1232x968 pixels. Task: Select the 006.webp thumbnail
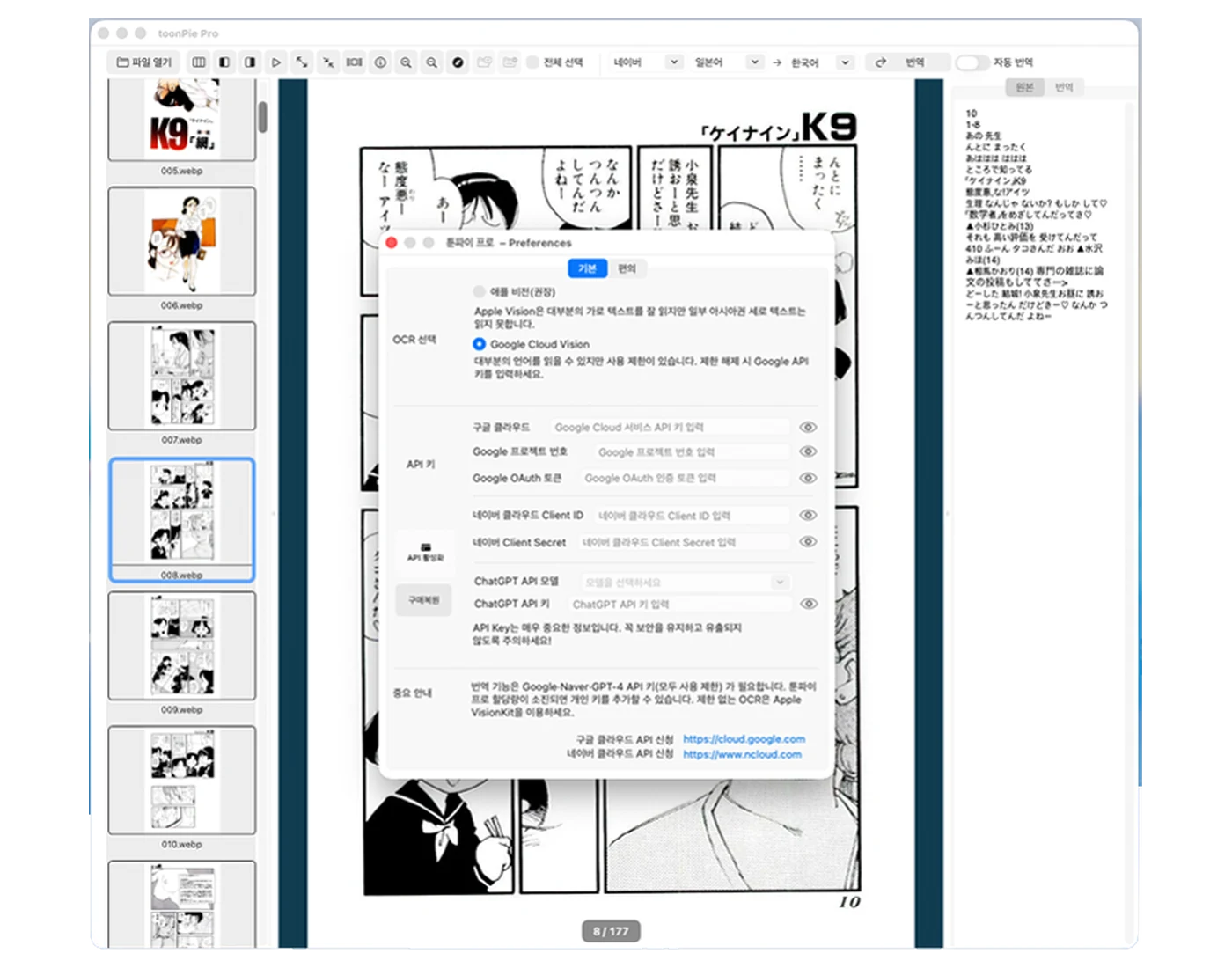182,241
